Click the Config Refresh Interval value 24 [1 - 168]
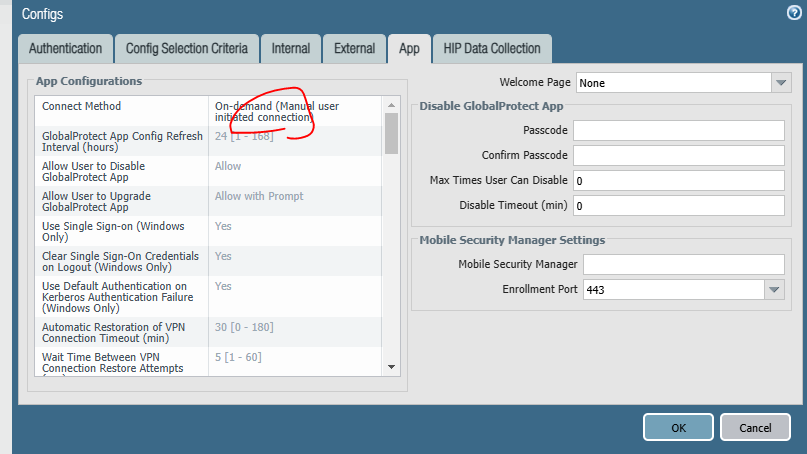The image size is (807, 454). tap(244, 136)
